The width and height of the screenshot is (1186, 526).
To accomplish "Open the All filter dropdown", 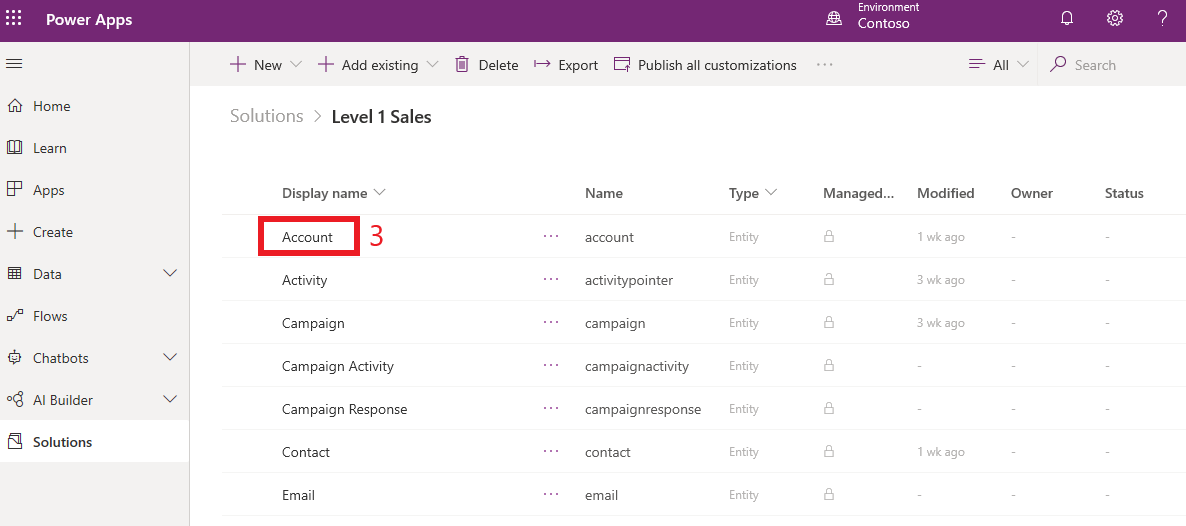I will click(998, 65).
